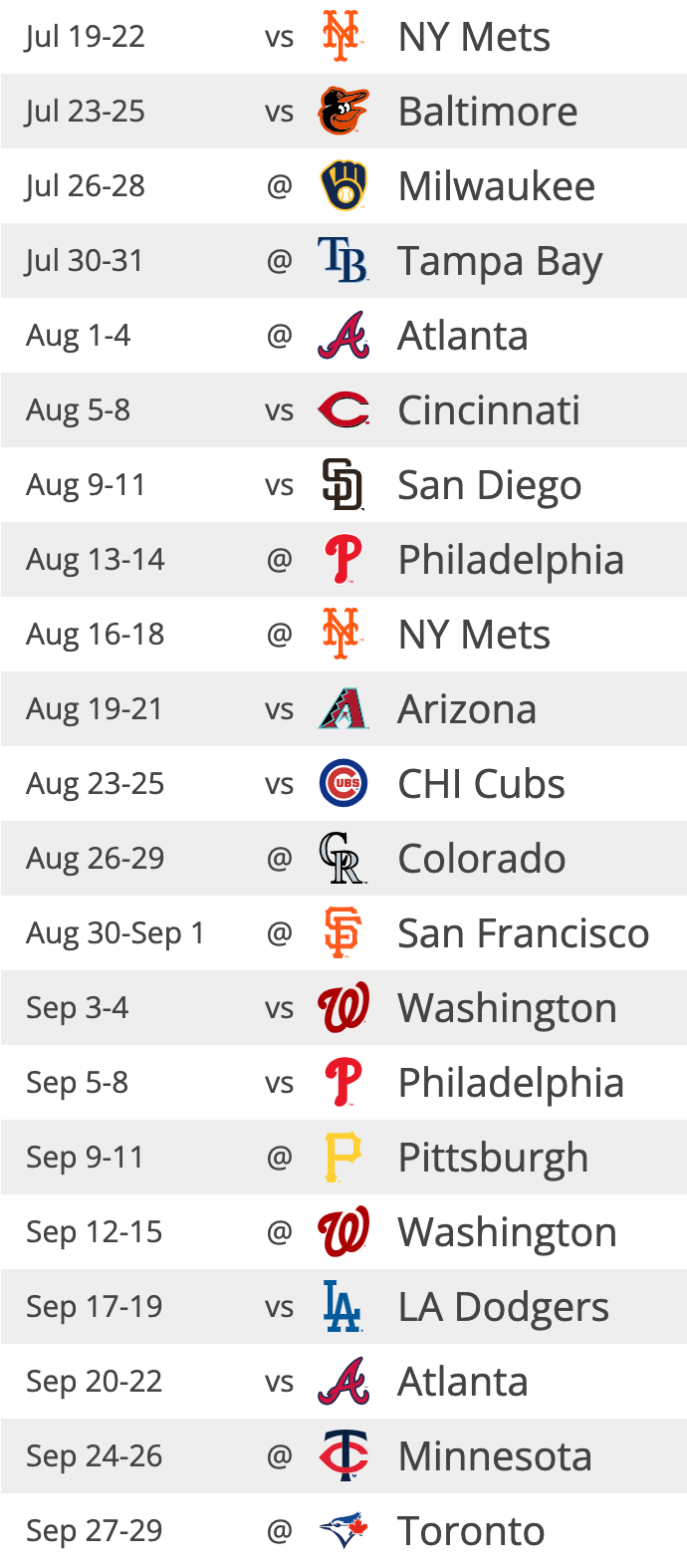Select the Aug 13-14 date at Philadelphia
The height and width of the screenshot is (1568, 687).
[x=96, y=560]
